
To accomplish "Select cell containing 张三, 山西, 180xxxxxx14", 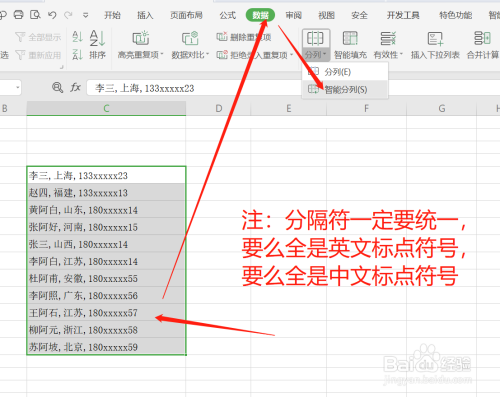I will click(x=106, y=244).
